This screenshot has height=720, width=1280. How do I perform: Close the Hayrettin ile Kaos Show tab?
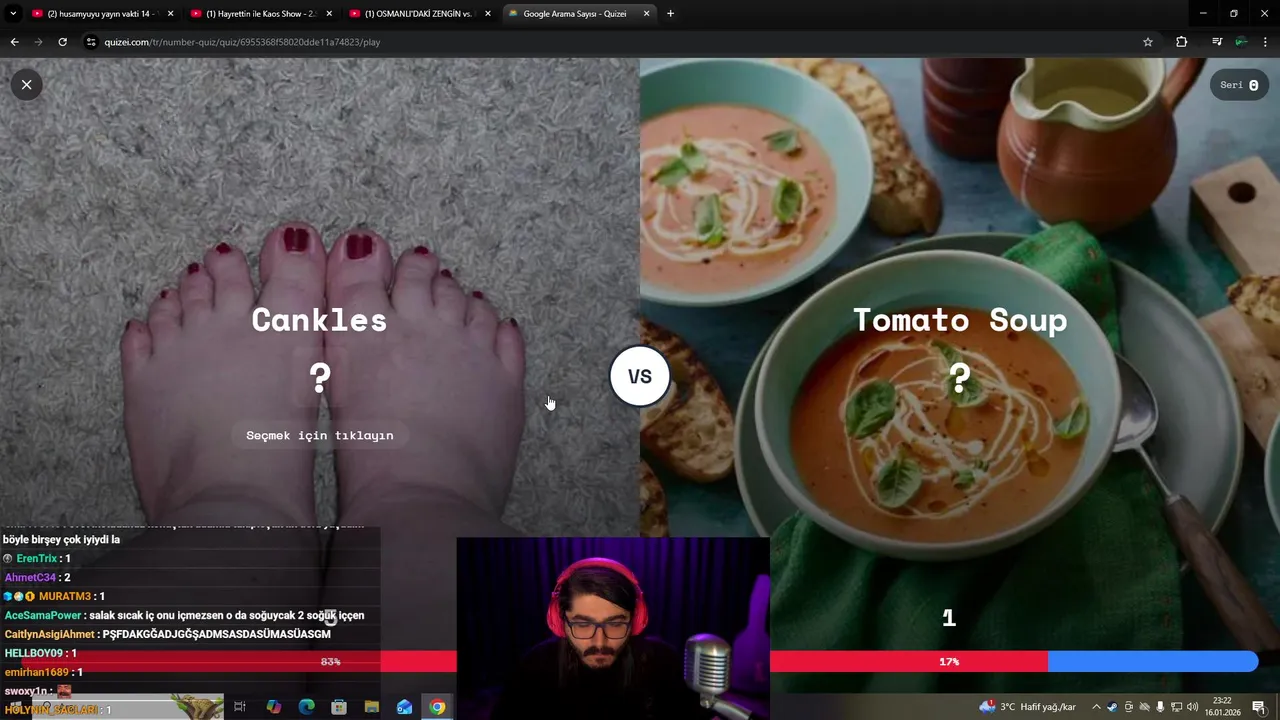tap(328, 14)
